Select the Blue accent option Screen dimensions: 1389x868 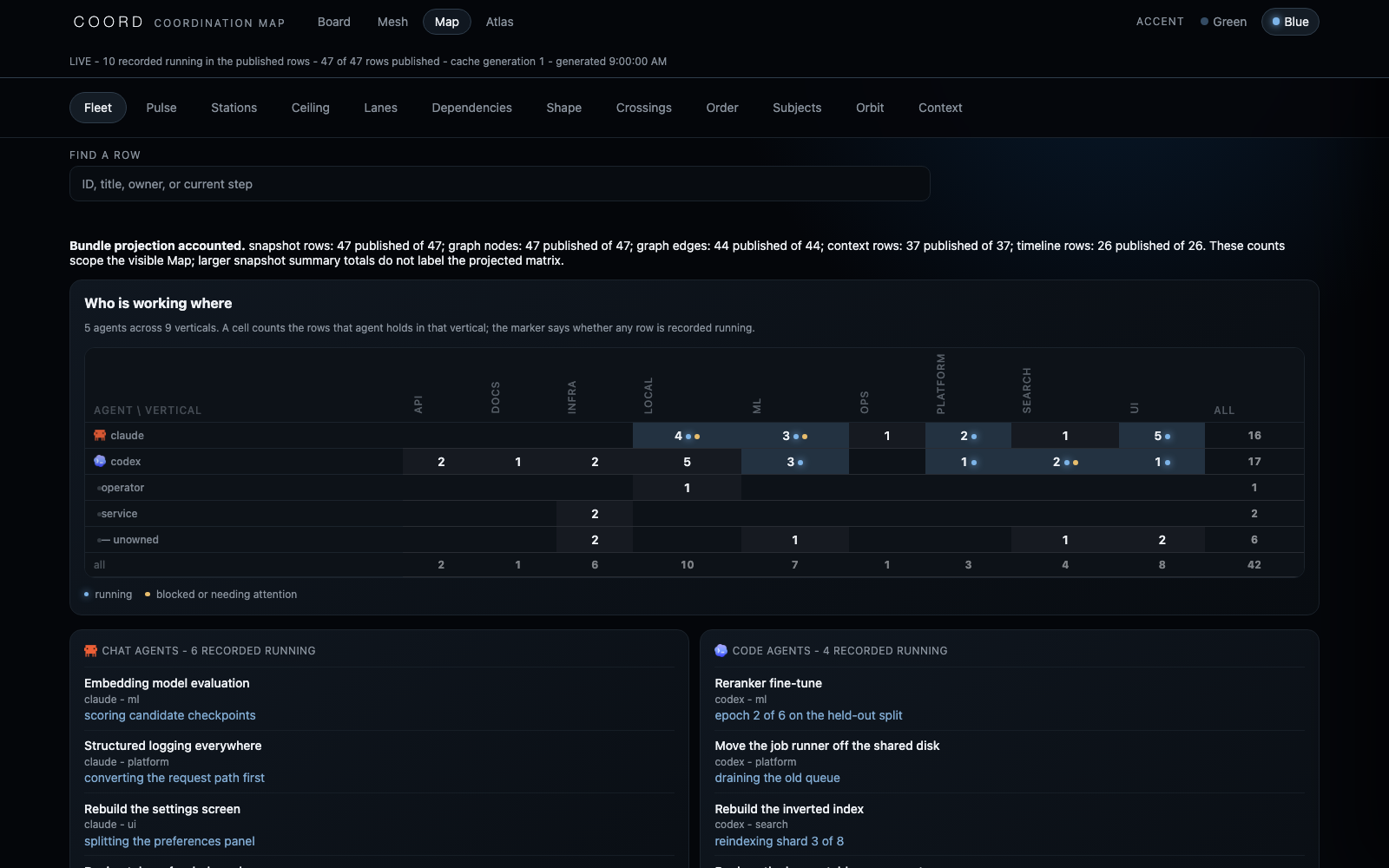click(1290, 22)
